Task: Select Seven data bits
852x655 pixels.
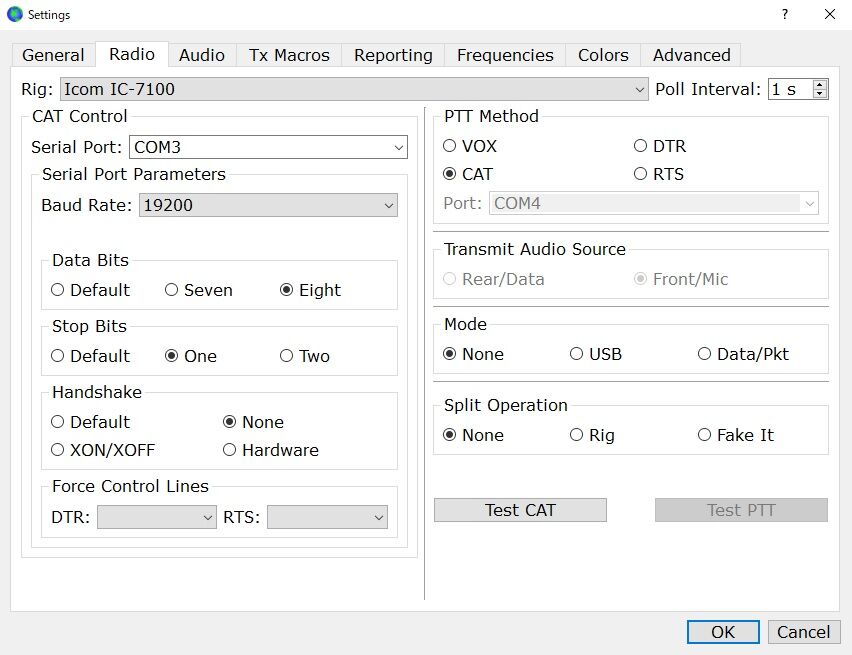Action: coord(198,290)
